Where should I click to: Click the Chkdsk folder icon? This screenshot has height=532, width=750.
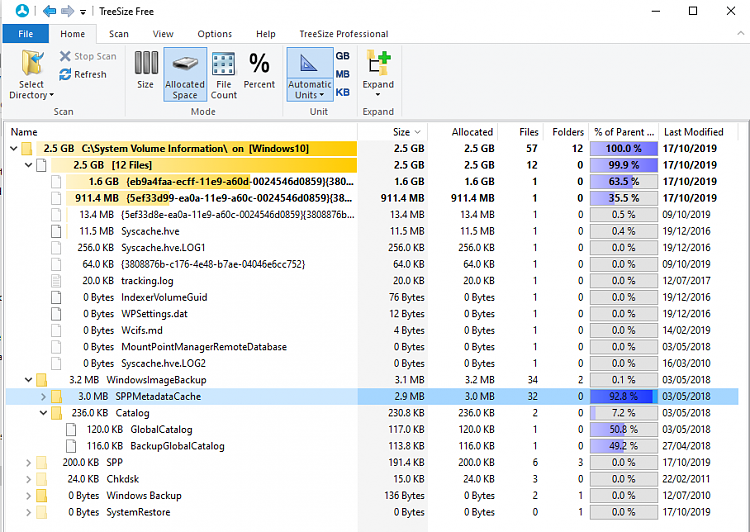[42, 479]
